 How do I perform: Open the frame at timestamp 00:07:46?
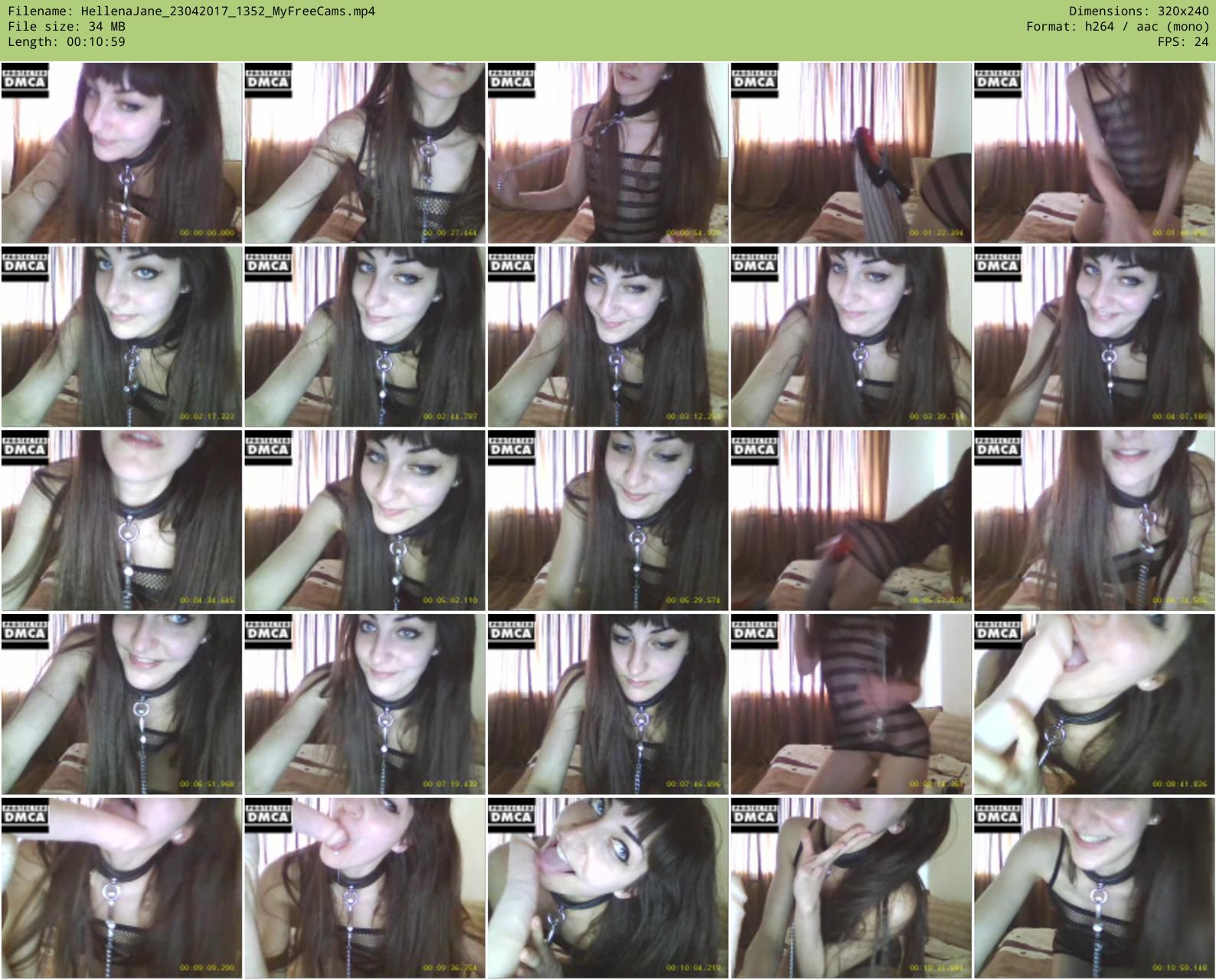(608, 704)
